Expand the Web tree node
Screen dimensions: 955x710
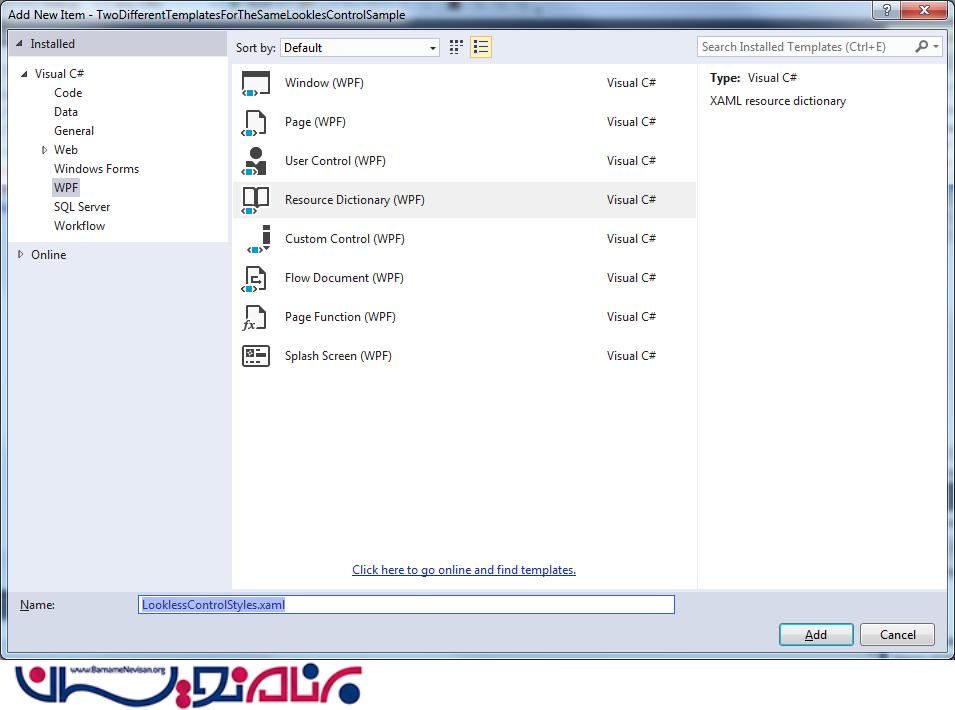click(44, 150)
